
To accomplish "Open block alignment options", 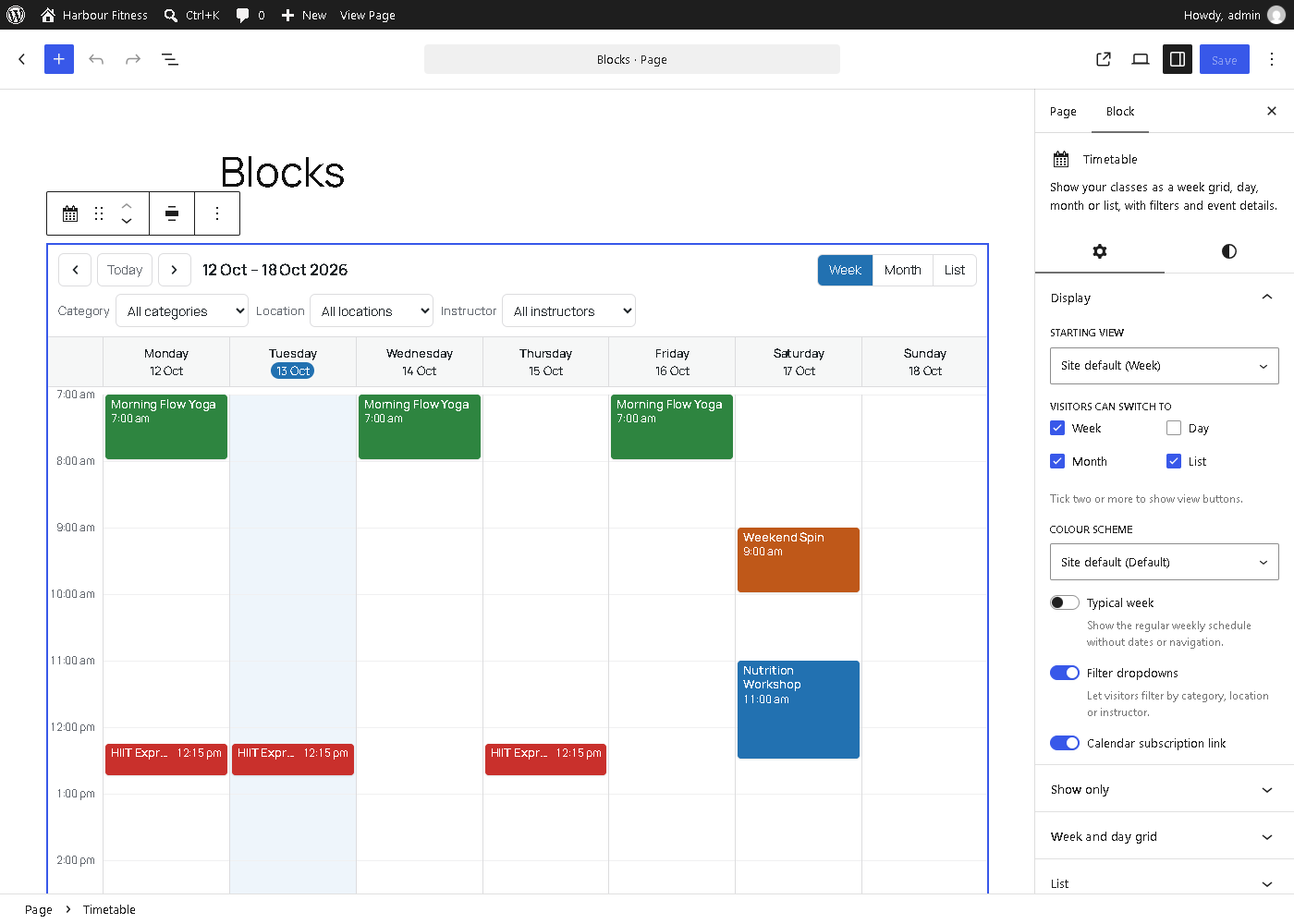I will pyautogui.click(x=172, y=213).
